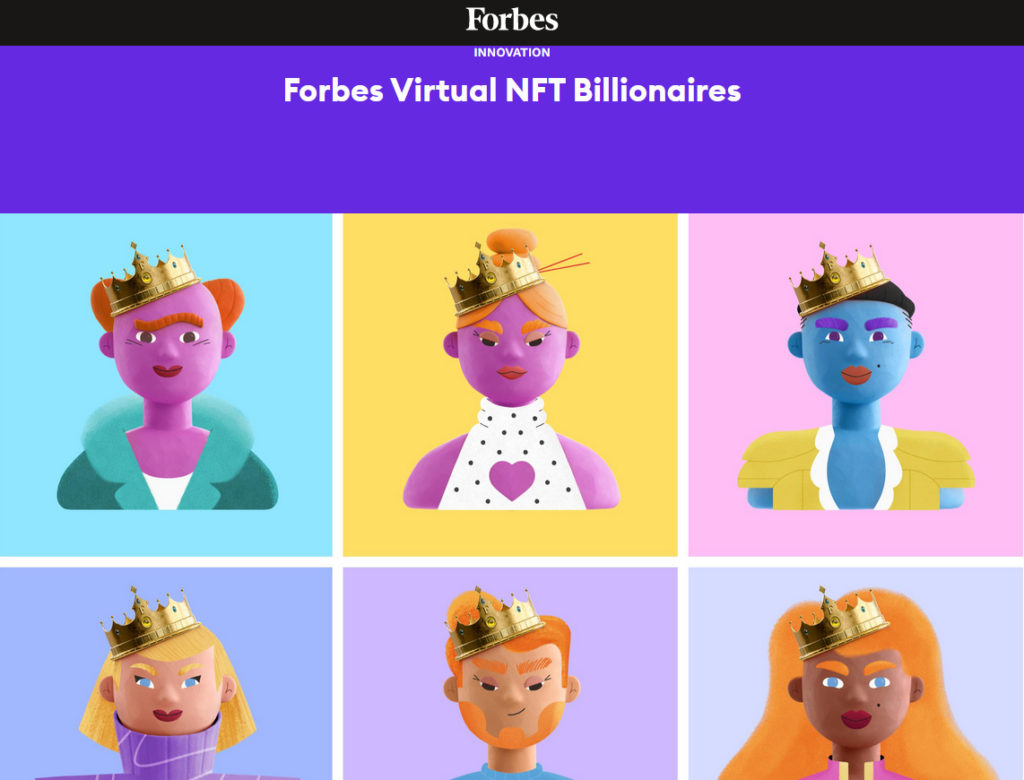Click the crown on the bun-haired avatar

pyautogui.click(x=494, y=278)
